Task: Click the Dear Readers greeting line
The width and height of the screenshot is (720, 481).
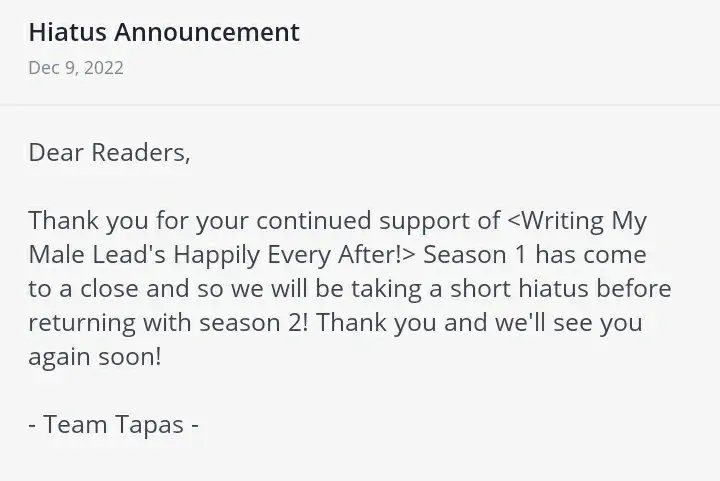Action: coord(109,152)
